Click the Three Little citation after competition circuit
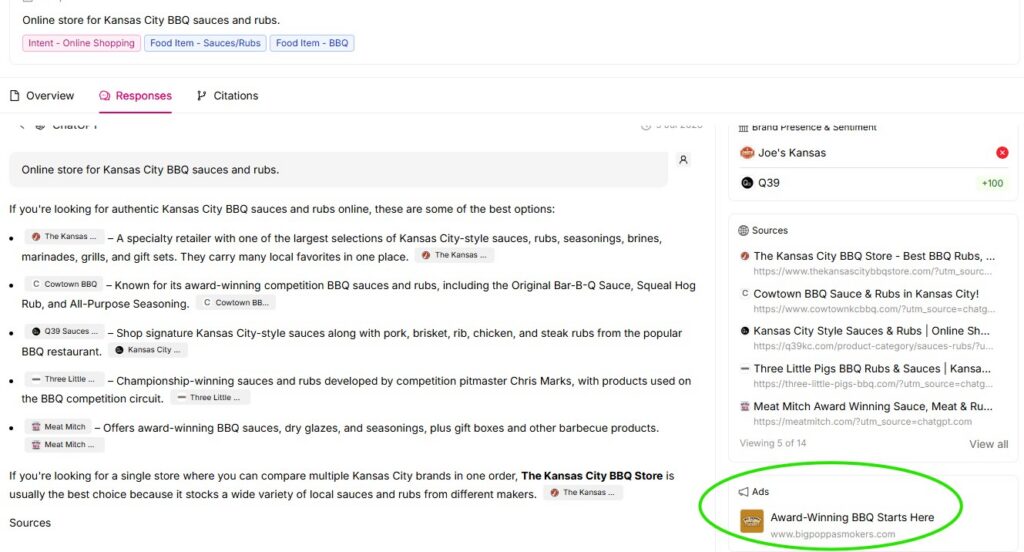 point(210,397)
